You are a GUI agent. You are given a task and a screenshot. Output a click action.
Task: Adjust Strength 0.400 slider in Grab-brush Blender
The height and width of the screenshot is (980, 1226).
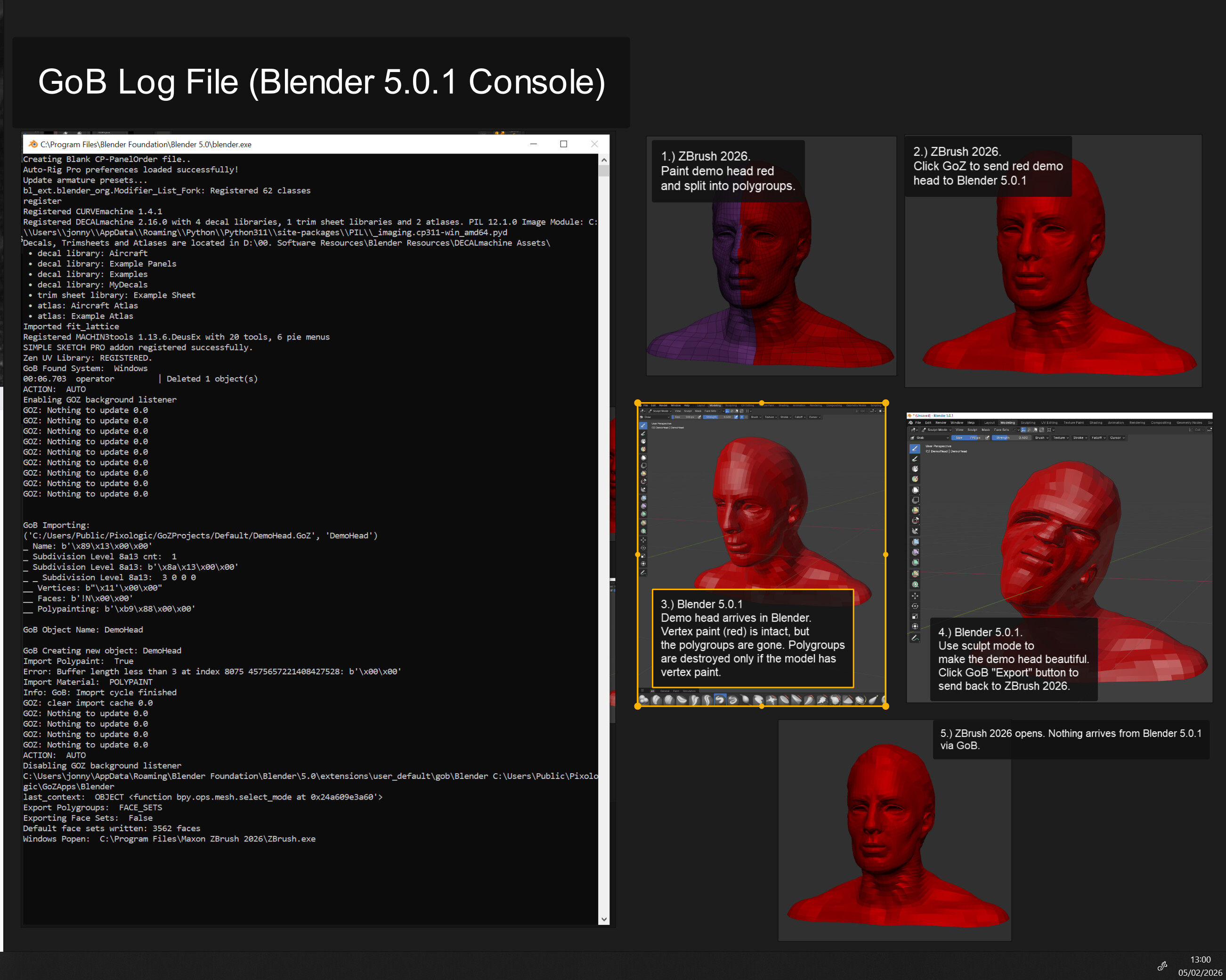click(1012, 437)
